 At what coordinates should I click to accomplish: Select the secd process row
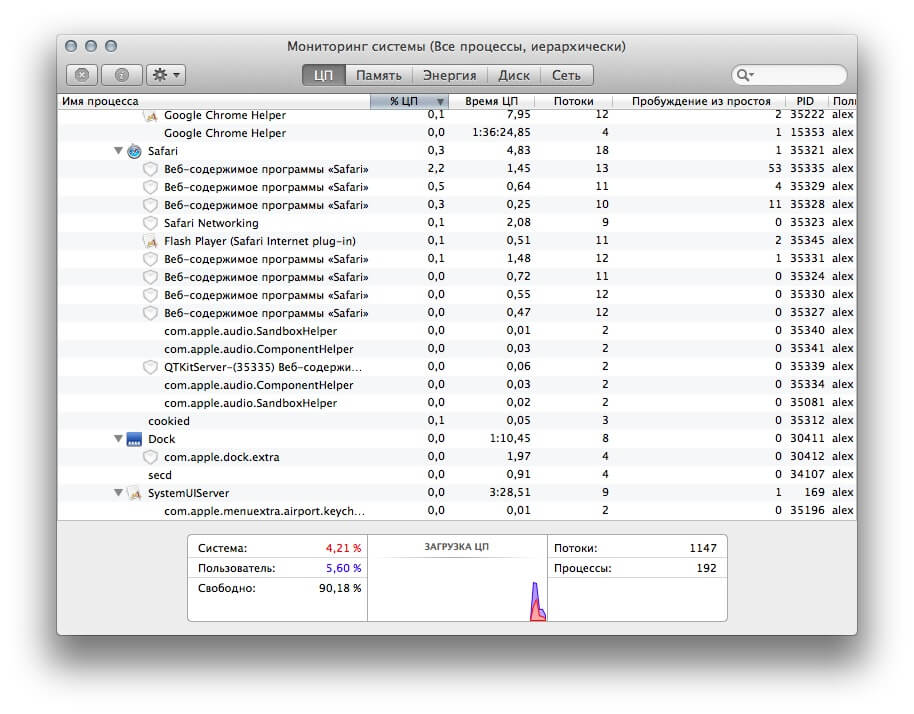[x=457, y=474]
